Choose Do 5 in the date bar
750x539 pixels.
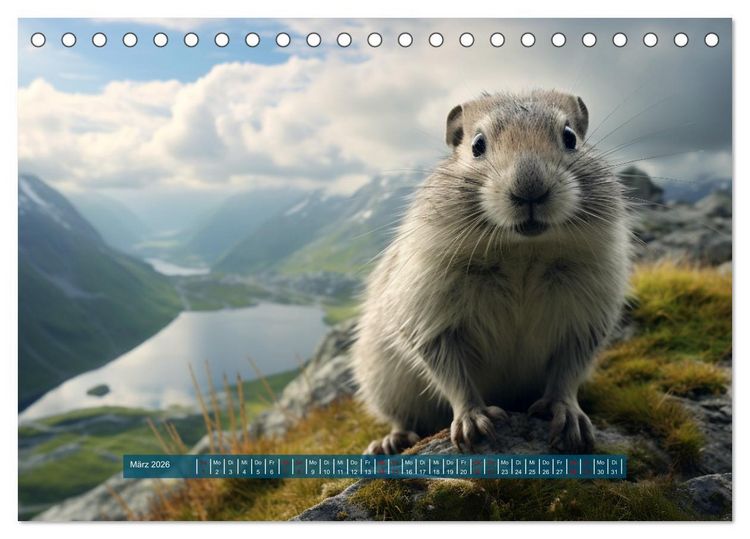click(x=258, y=467)
